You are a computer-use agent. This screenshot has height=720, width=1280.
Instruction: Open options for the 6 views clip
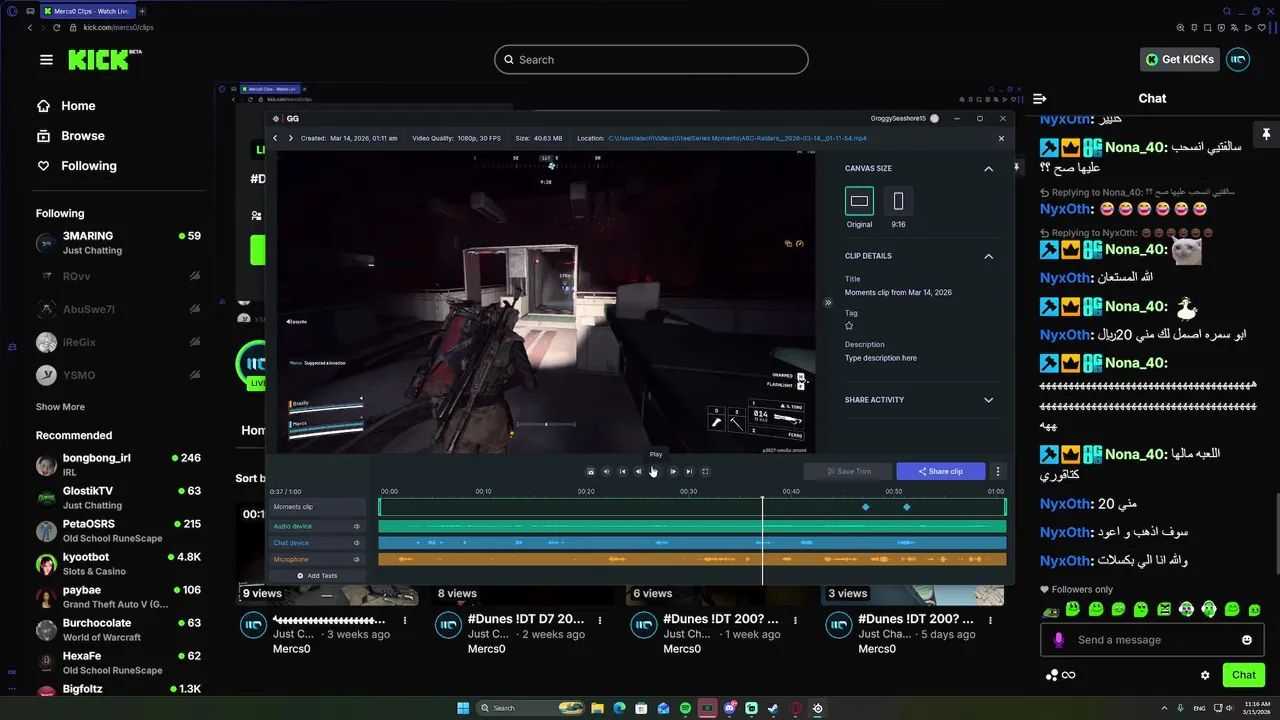tap(795, 621)
